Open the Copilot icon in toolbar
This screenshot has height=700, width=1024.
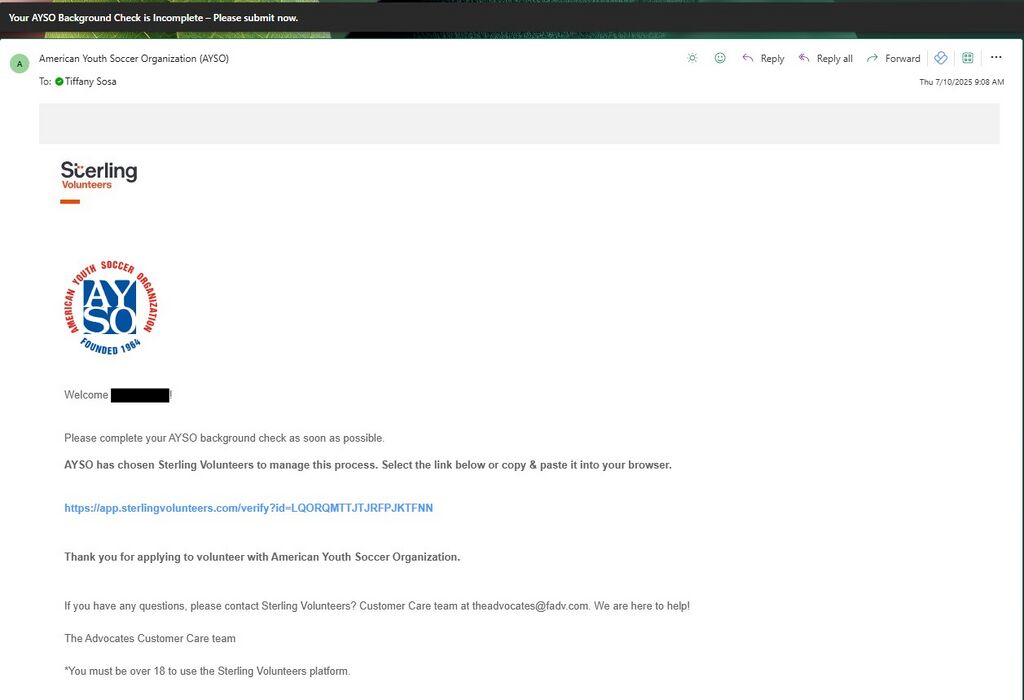(x=940, y=58)
